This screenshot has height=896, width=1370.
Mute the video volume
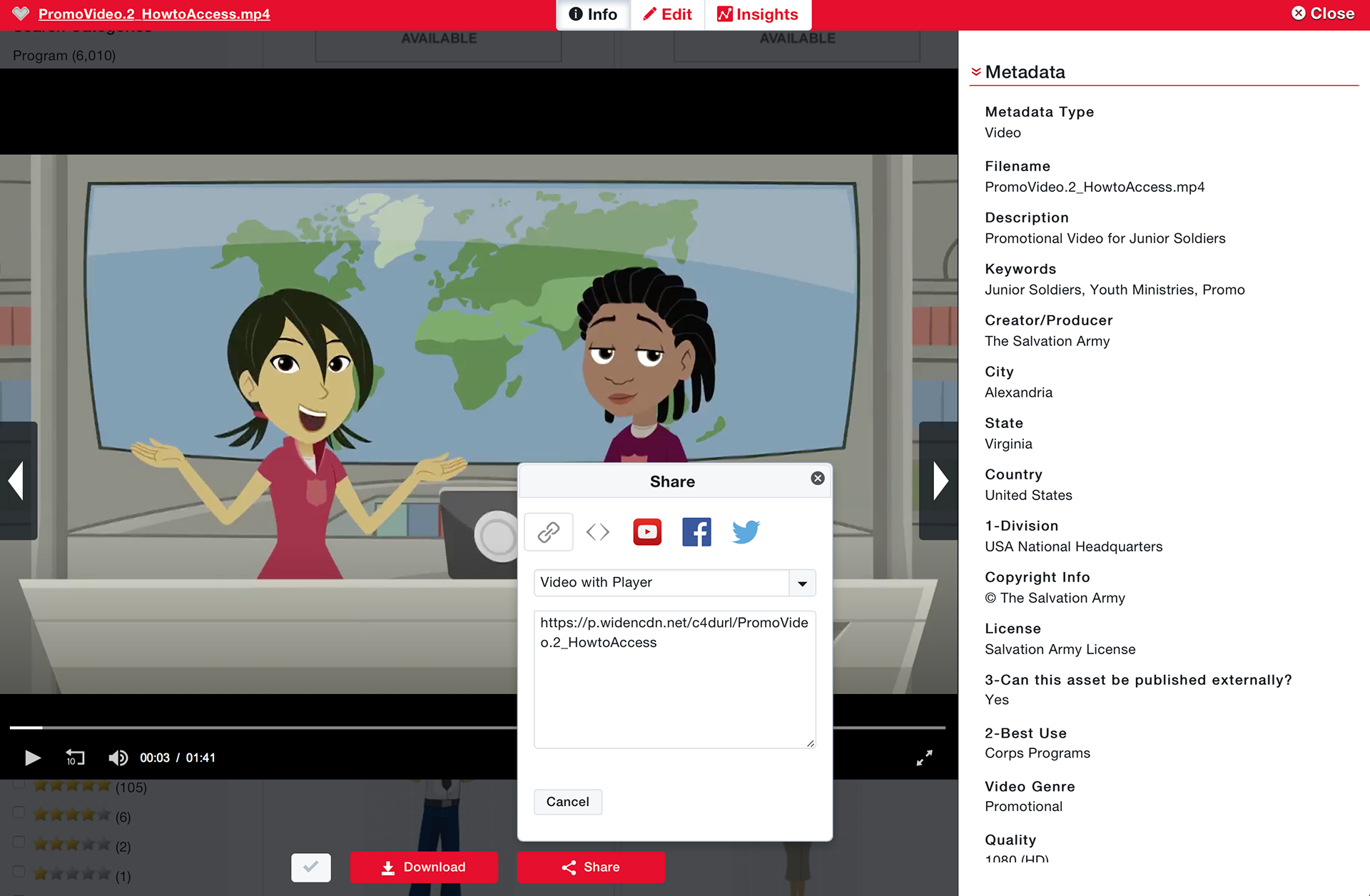pyautogui.click(x=118, y=758)
